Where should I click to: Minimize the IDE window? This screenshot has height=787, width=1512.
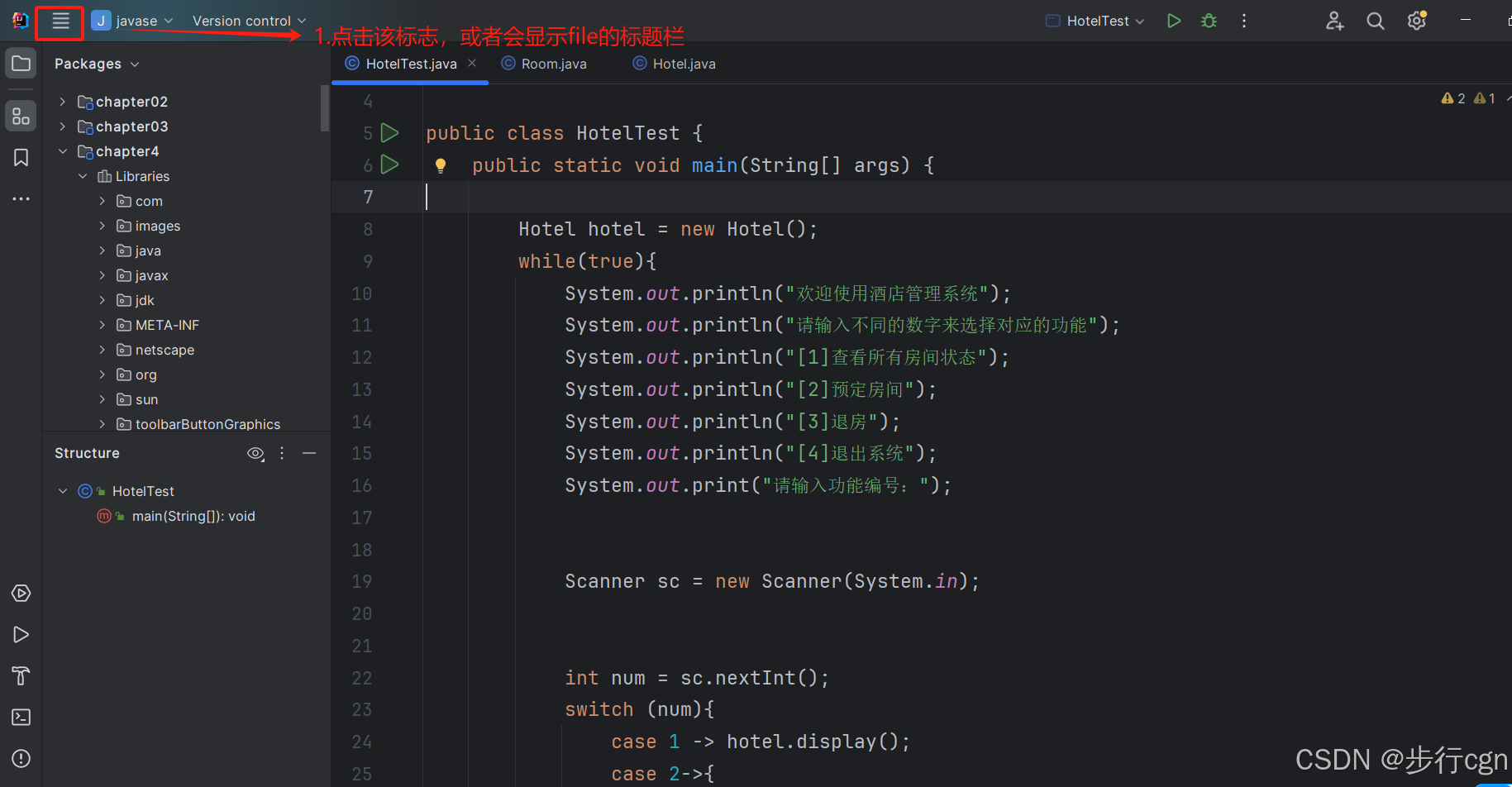click(1466, 21)
